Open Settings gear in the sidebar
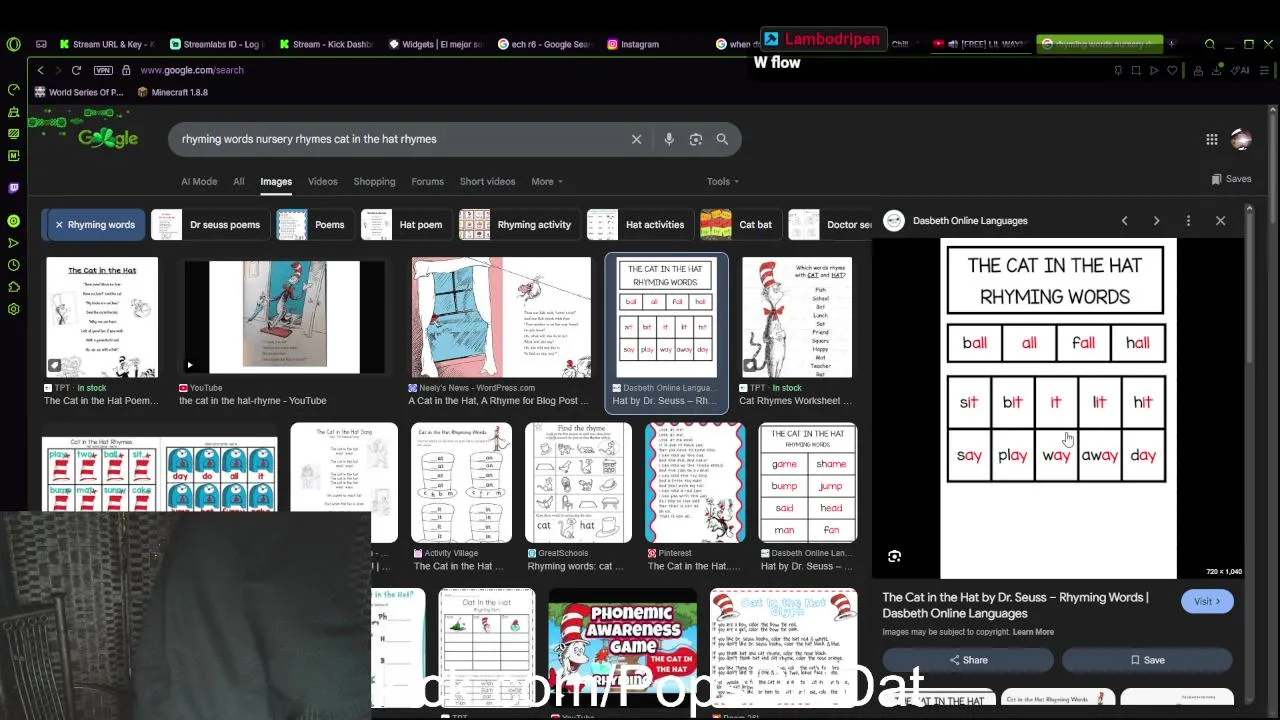 click(13, 309)
